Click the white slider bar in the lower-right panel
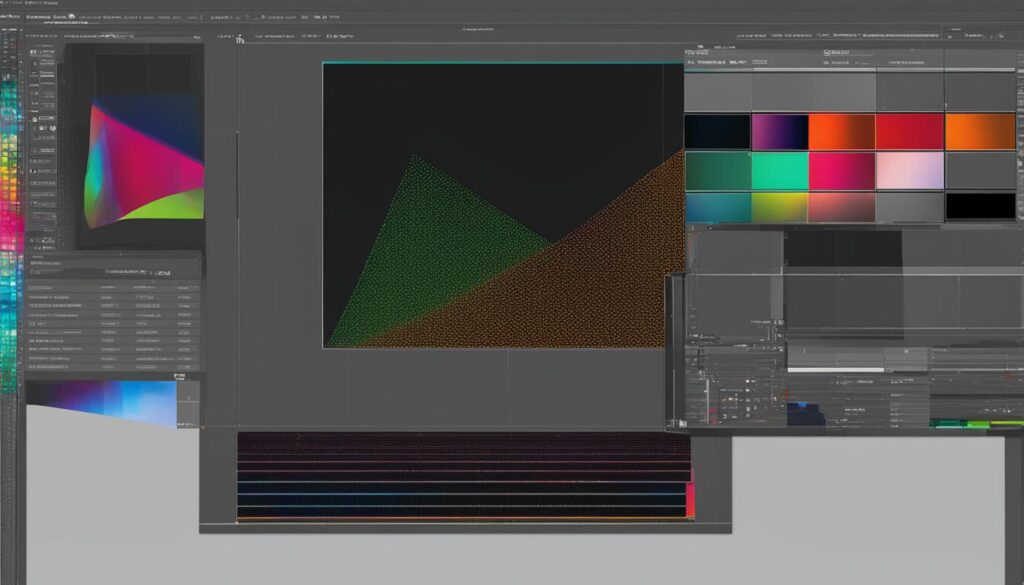This screenshot has height=585, width=1024. coord(835,370)
